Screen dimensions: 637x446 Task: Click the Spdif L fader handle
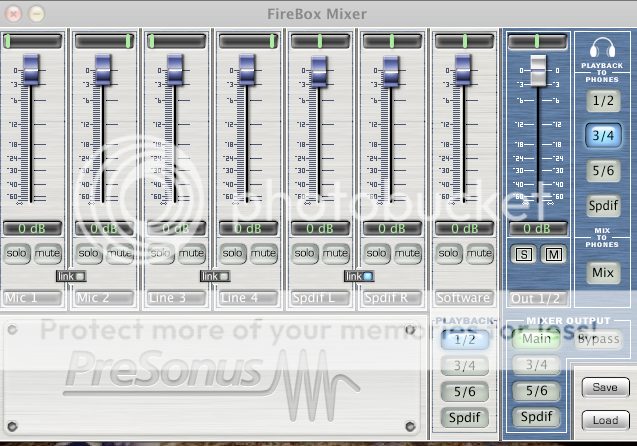pyautogui.click(x=319, y=72)
